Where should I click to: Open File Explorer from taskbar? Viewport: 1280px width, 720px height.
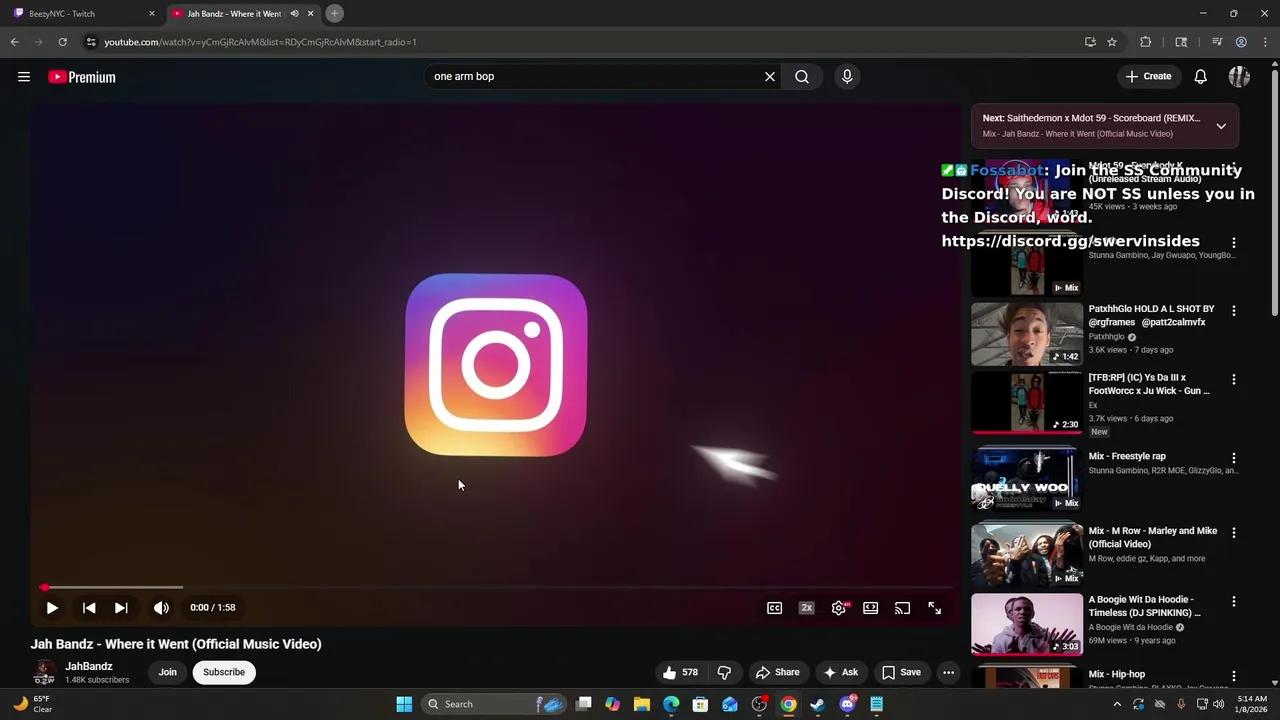point(642,704)
